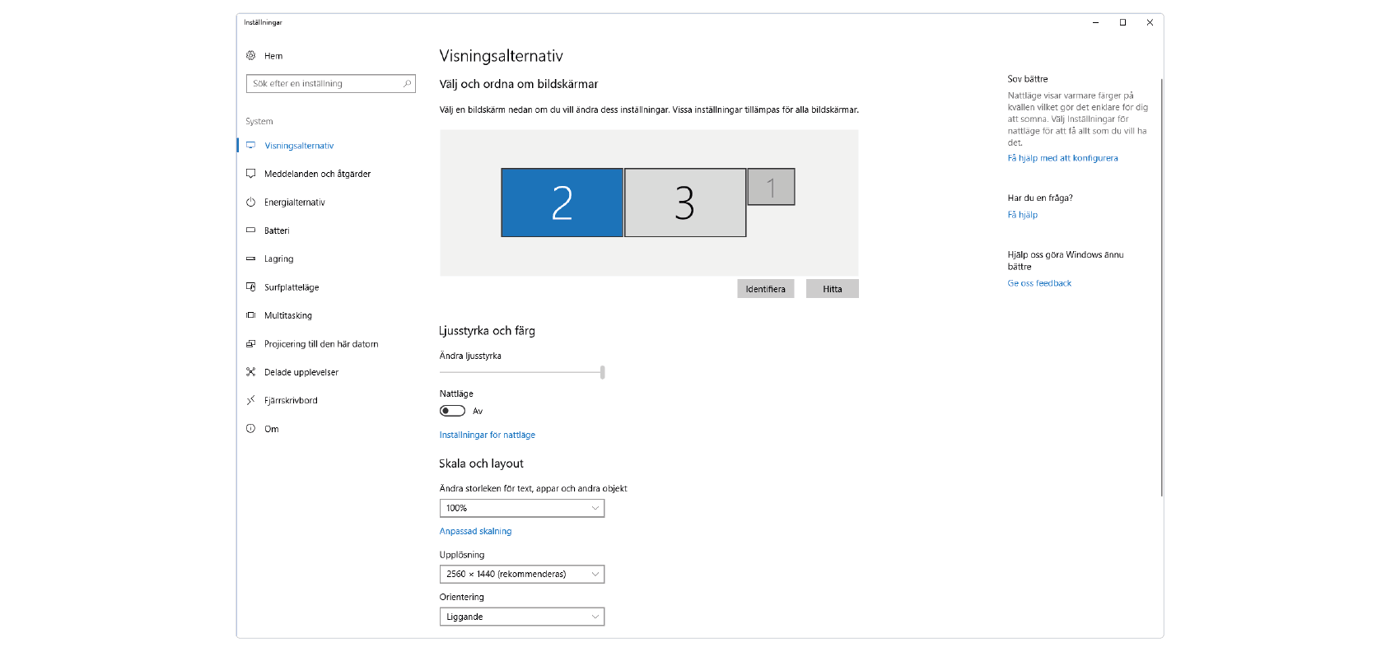This screenshot has width=1400, height=652.
Task: Click the Ändra ljusstyrka brightness slider
Action: pos(521,372)
